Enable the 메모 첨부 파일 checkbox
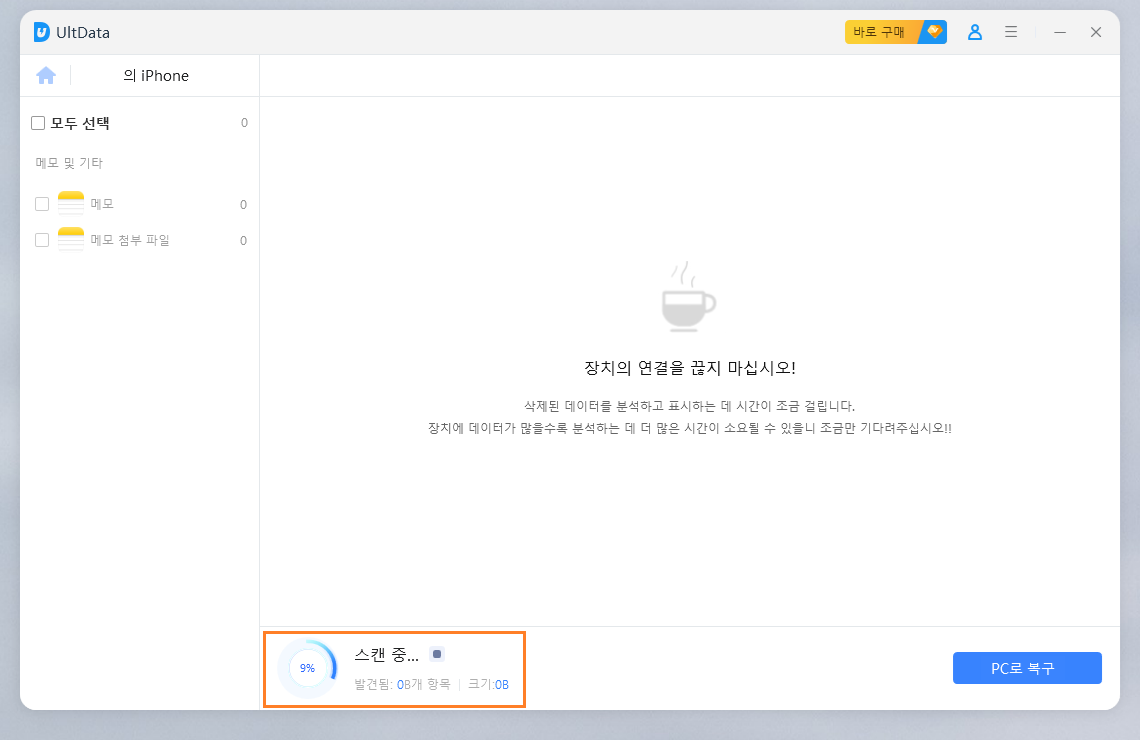Image resolution: width=1140 pixels, height=740 pixels. coord(41,239)
